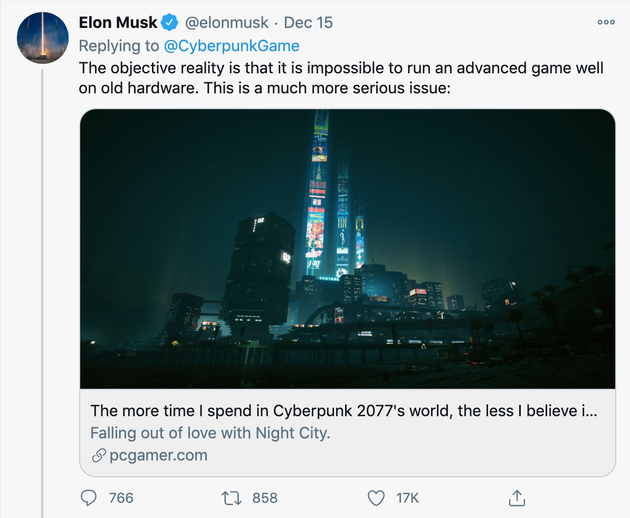Click the 766 replies count
The width and height of the screenshot is (630, 518).
(120, 497)
